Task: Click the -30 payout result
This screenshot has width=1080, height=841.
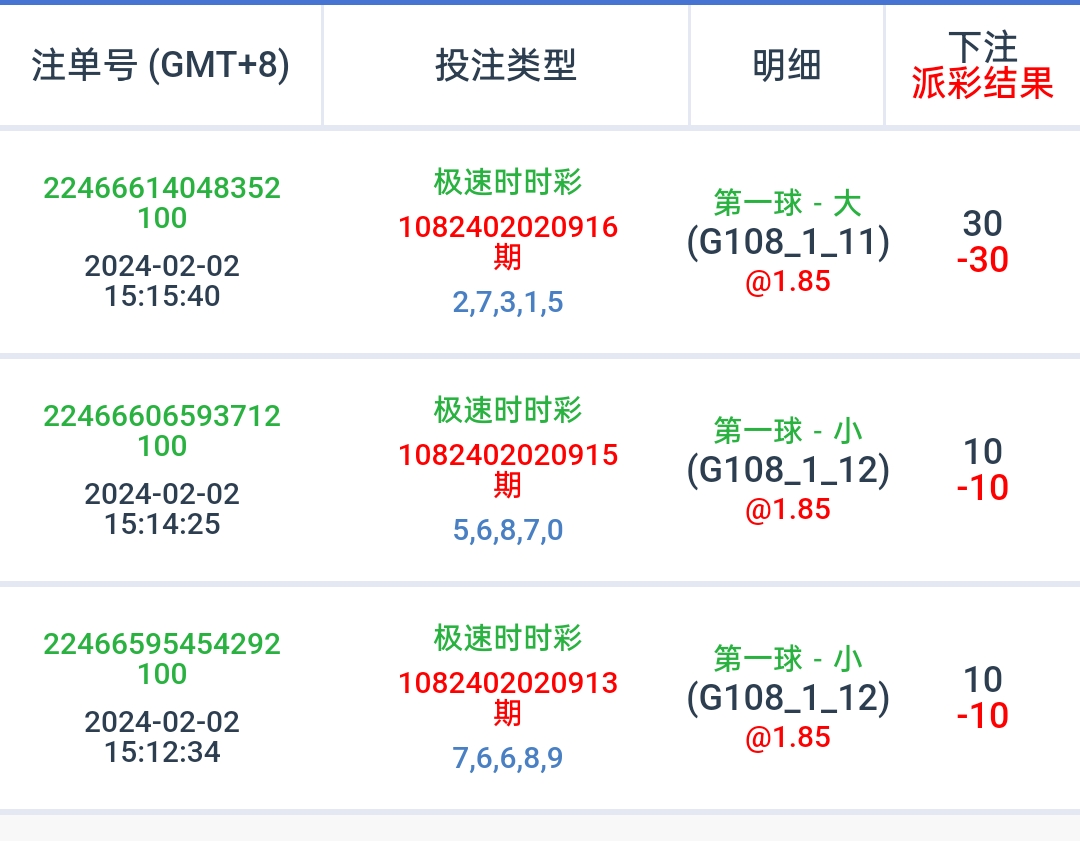Action: coord(982,260)
